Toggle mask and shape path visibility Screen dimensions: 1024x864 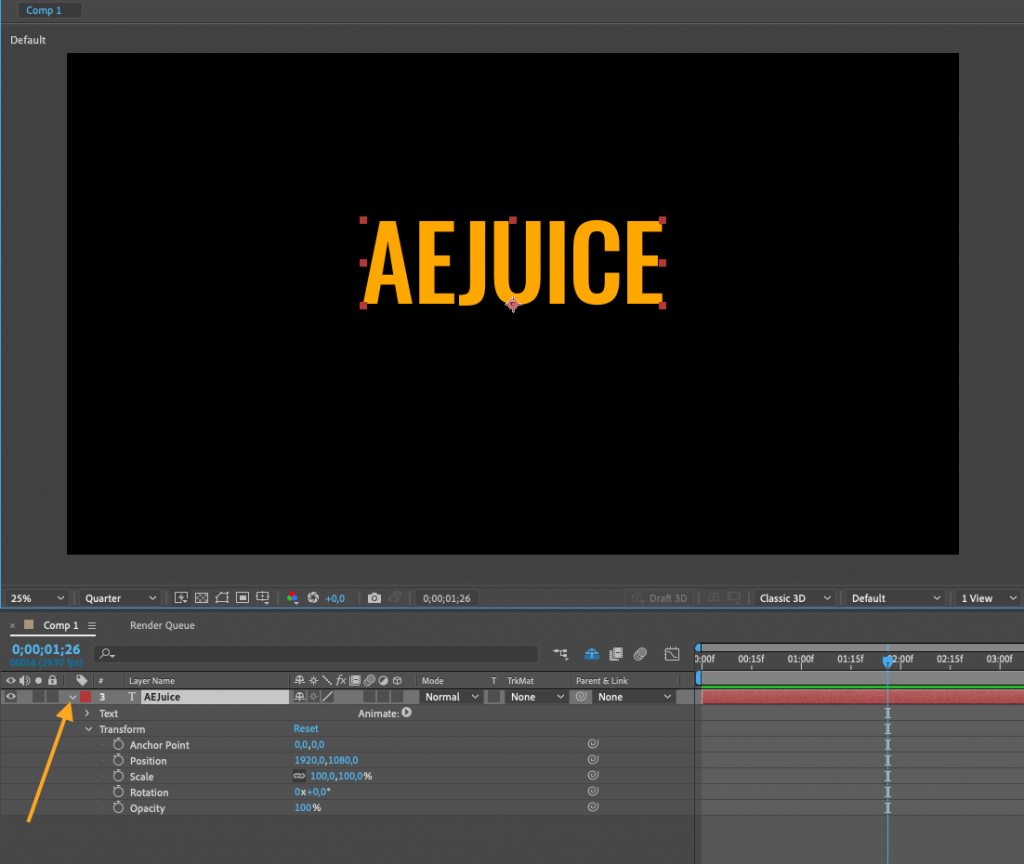(x=223, y=597)
